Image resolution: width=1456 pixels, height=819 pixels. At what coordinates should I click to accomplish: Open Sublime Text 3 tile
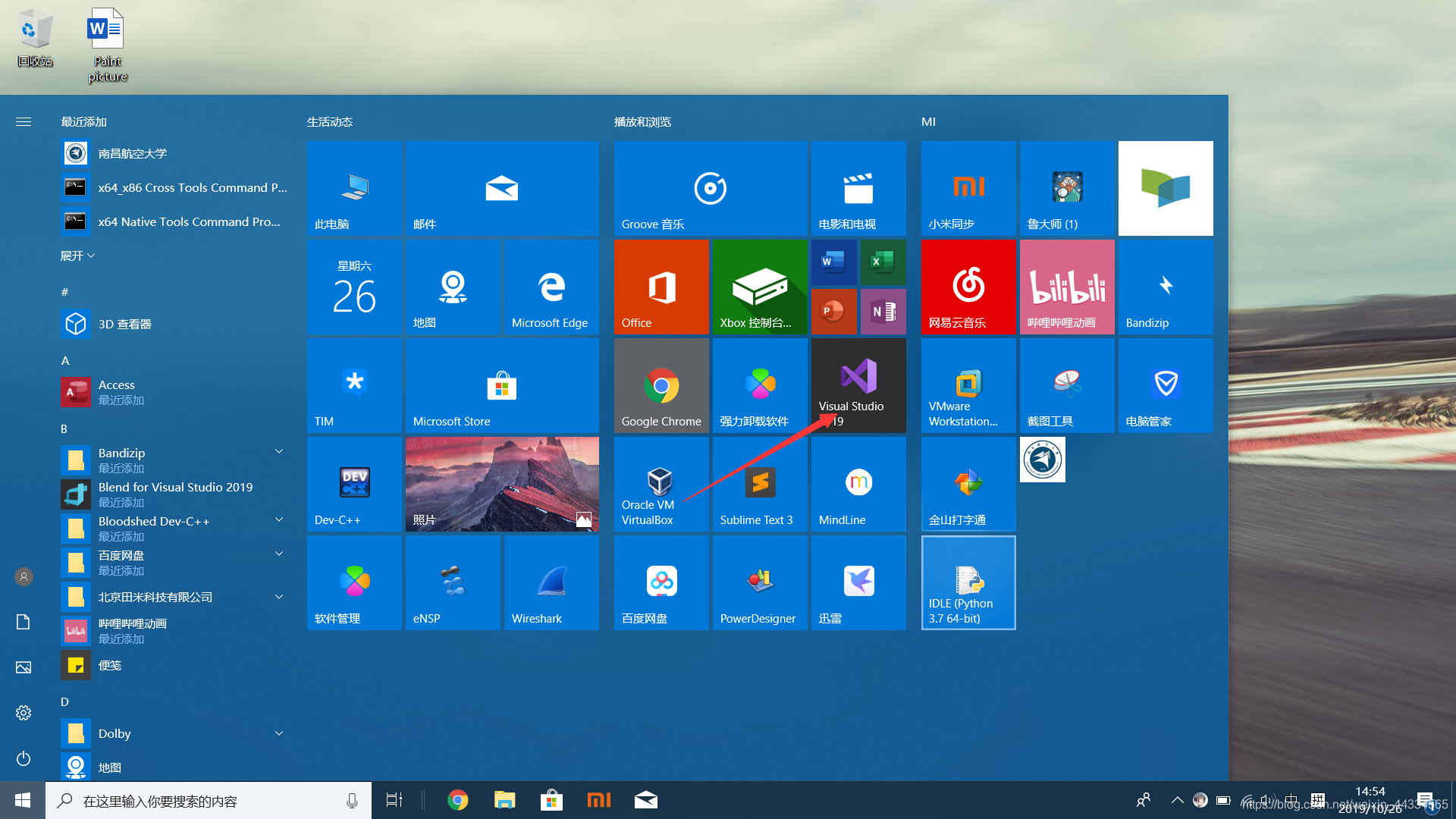click(x=760, y=484)
